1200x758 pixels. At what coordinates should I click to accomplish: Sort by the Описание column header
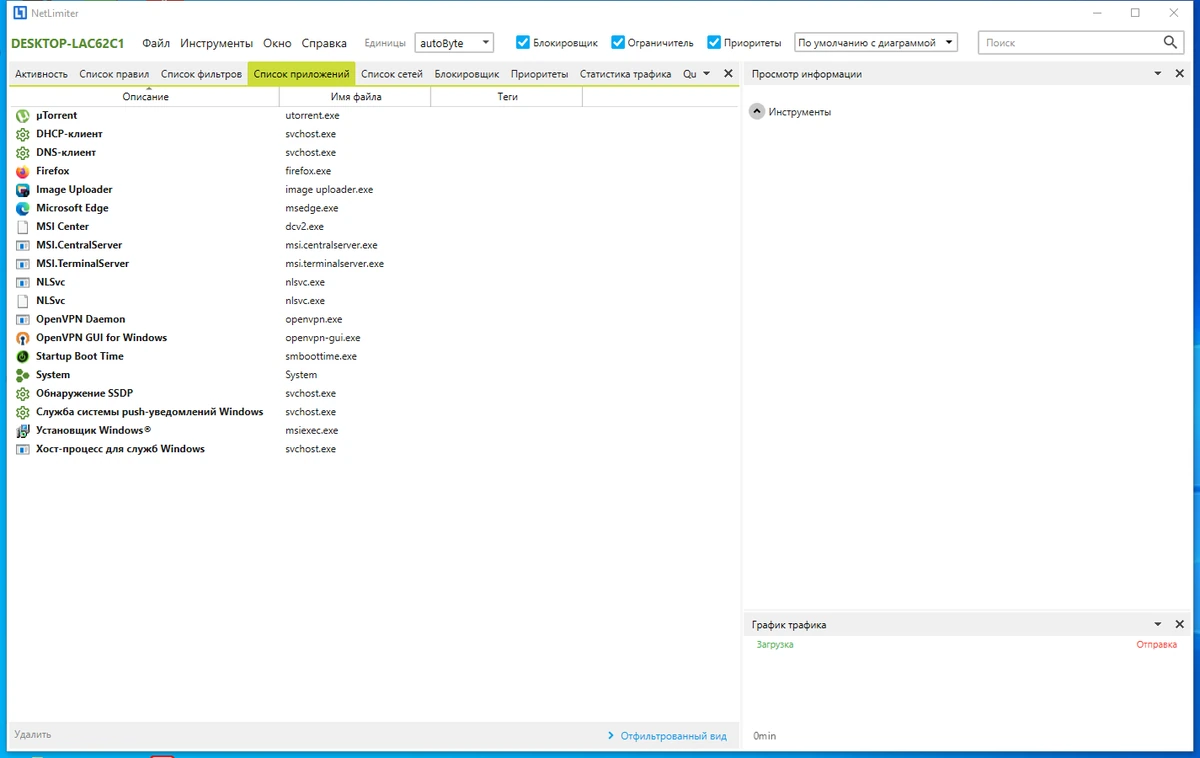(x=145, y=97)
